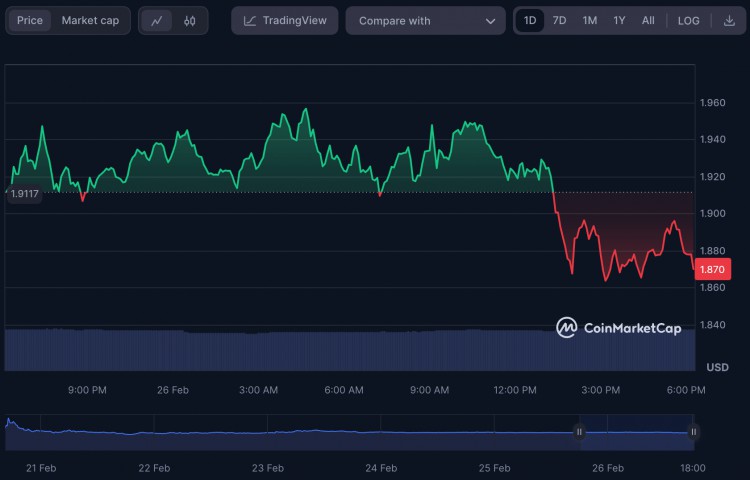Click 18:00 on navigator timeline

[693, 468]
